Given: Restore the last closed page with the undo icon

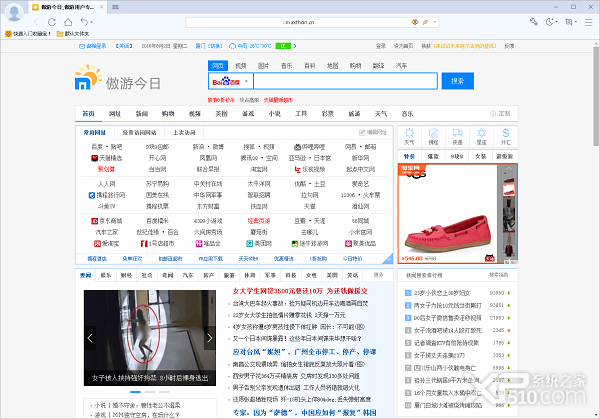Looking at the screenshot, I should point(84,22).
